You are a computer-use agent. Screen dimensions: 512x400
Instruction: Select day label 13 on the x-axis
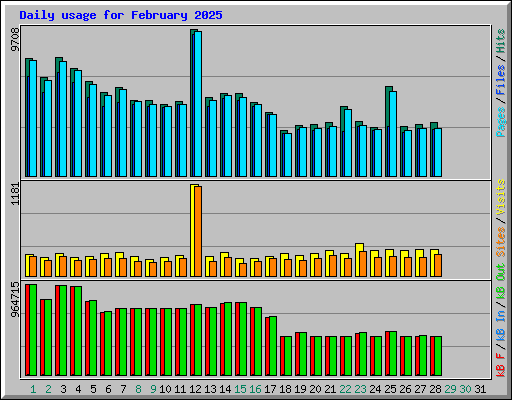[x=210, y=389]
